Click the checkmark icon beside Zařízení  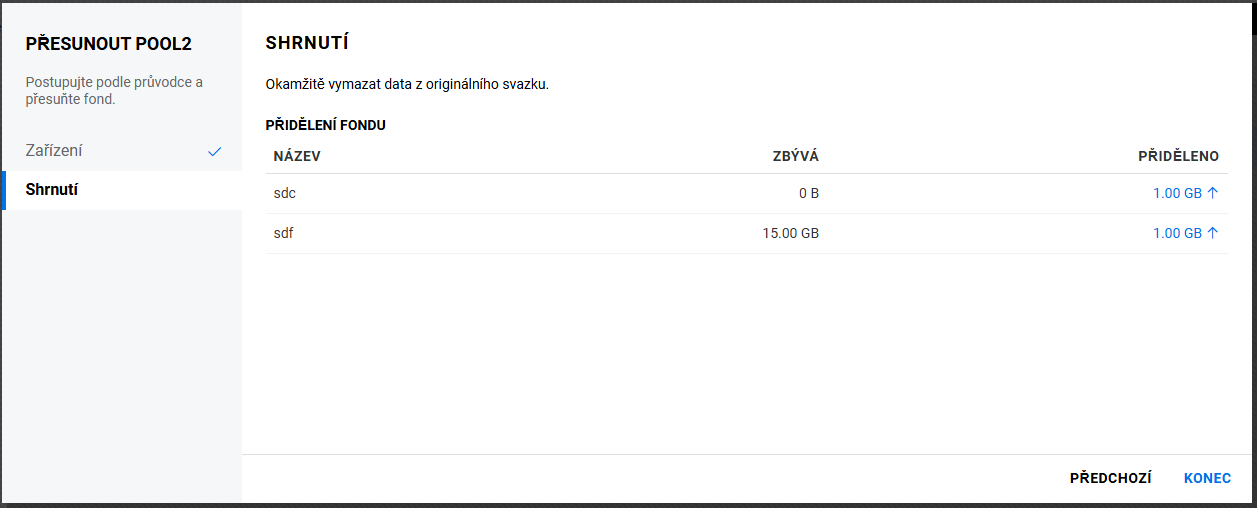pos(214,152)
